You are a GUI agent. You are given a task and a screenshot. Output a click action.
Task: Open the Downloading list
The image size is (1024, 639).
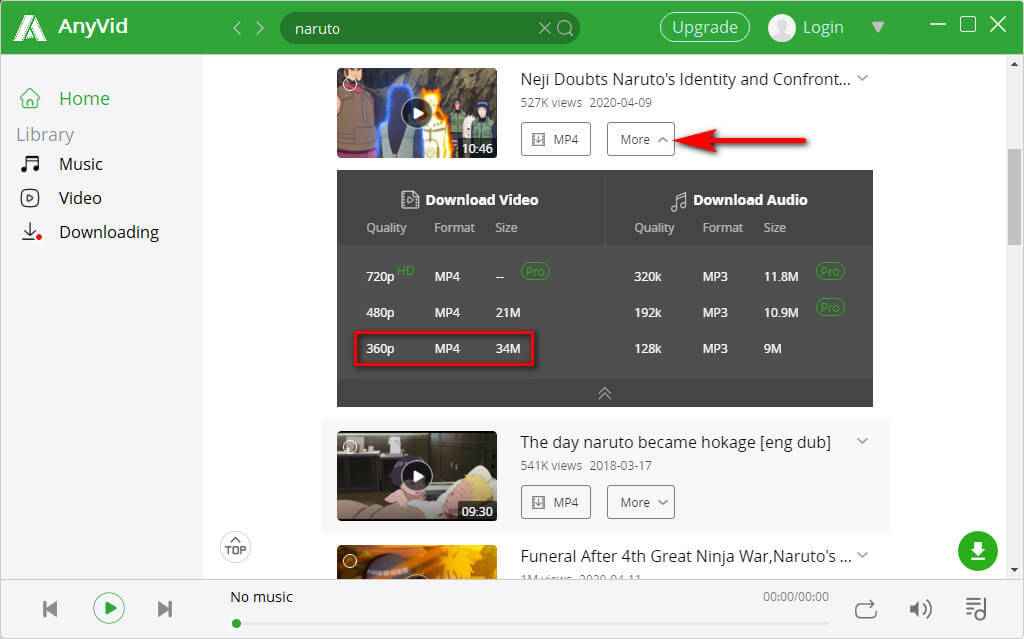click(x=109, y=232)
